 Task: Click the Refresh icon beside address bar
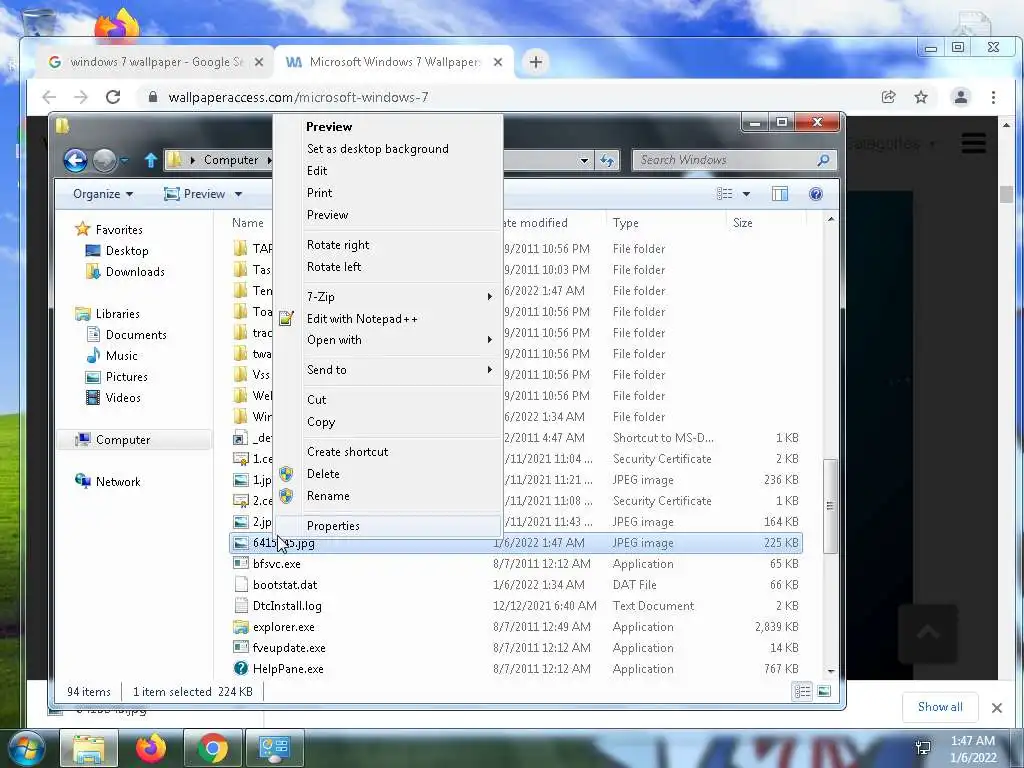[607, 160]
